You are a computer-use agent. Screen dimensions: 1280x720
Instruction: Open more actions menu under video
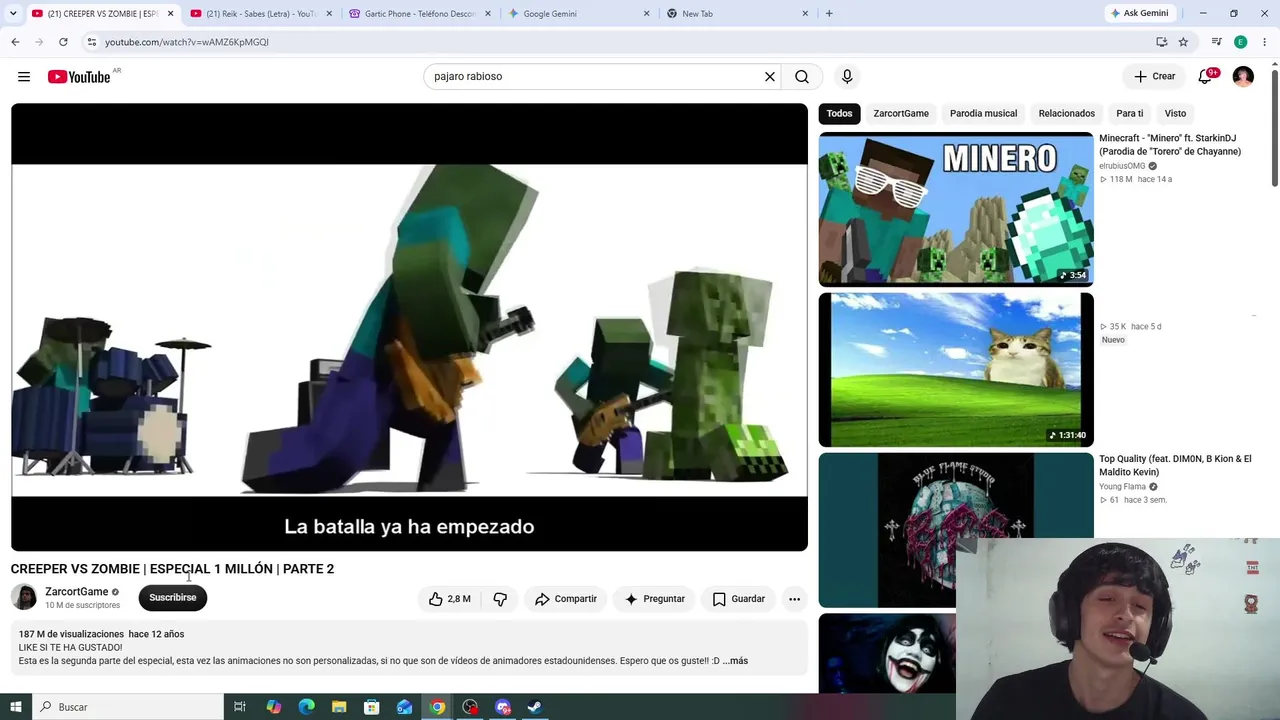794,599
